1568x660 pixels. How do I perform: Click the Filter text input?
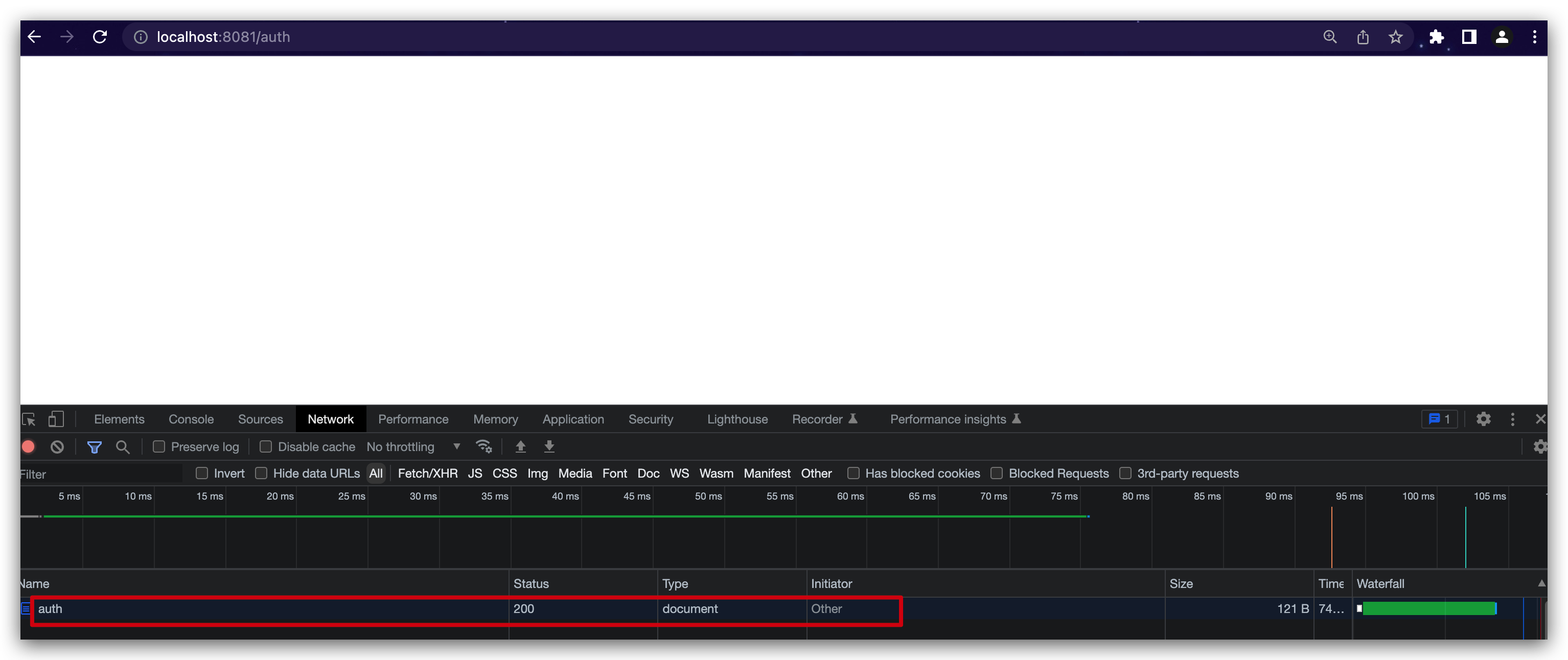pos(98,474)
